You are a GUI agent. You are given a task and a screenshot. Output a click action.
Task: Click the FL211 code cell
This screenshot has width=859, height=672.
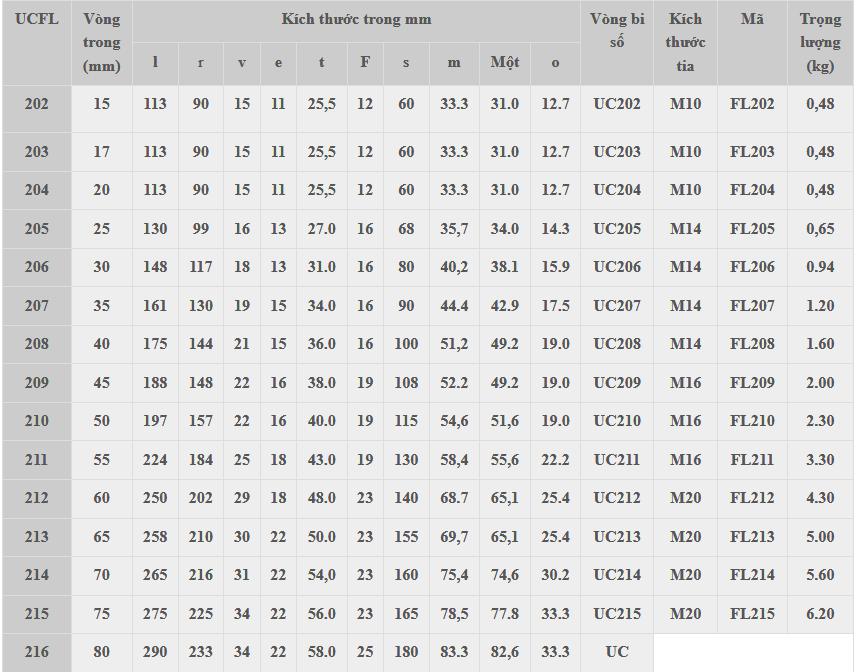pyautogui.click(x=752, y=460)
